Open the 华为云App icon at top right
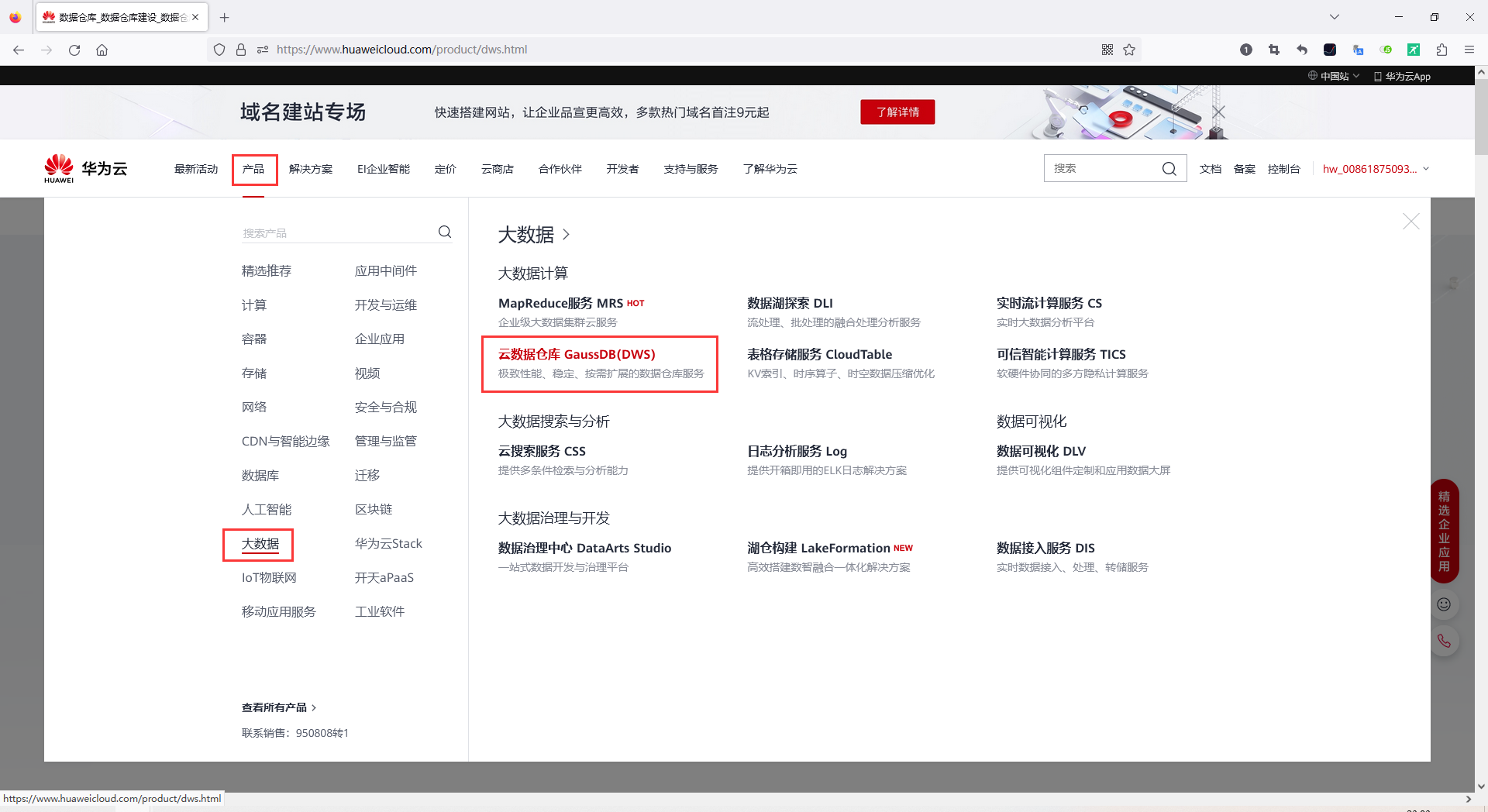 [x=1401, y=76]
